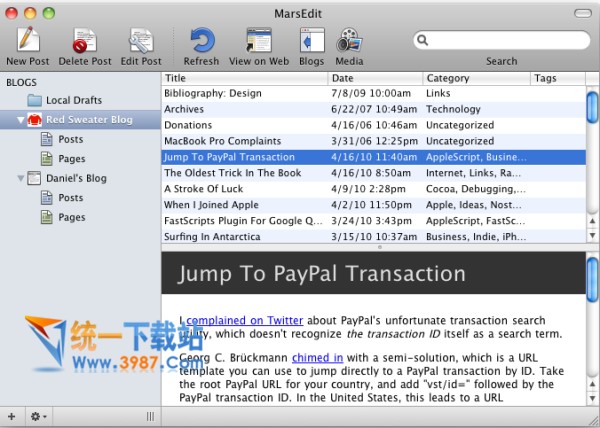Open Pages under Daniel's Blog
This screenshot has width=600, height=428.
click(63, 217)
